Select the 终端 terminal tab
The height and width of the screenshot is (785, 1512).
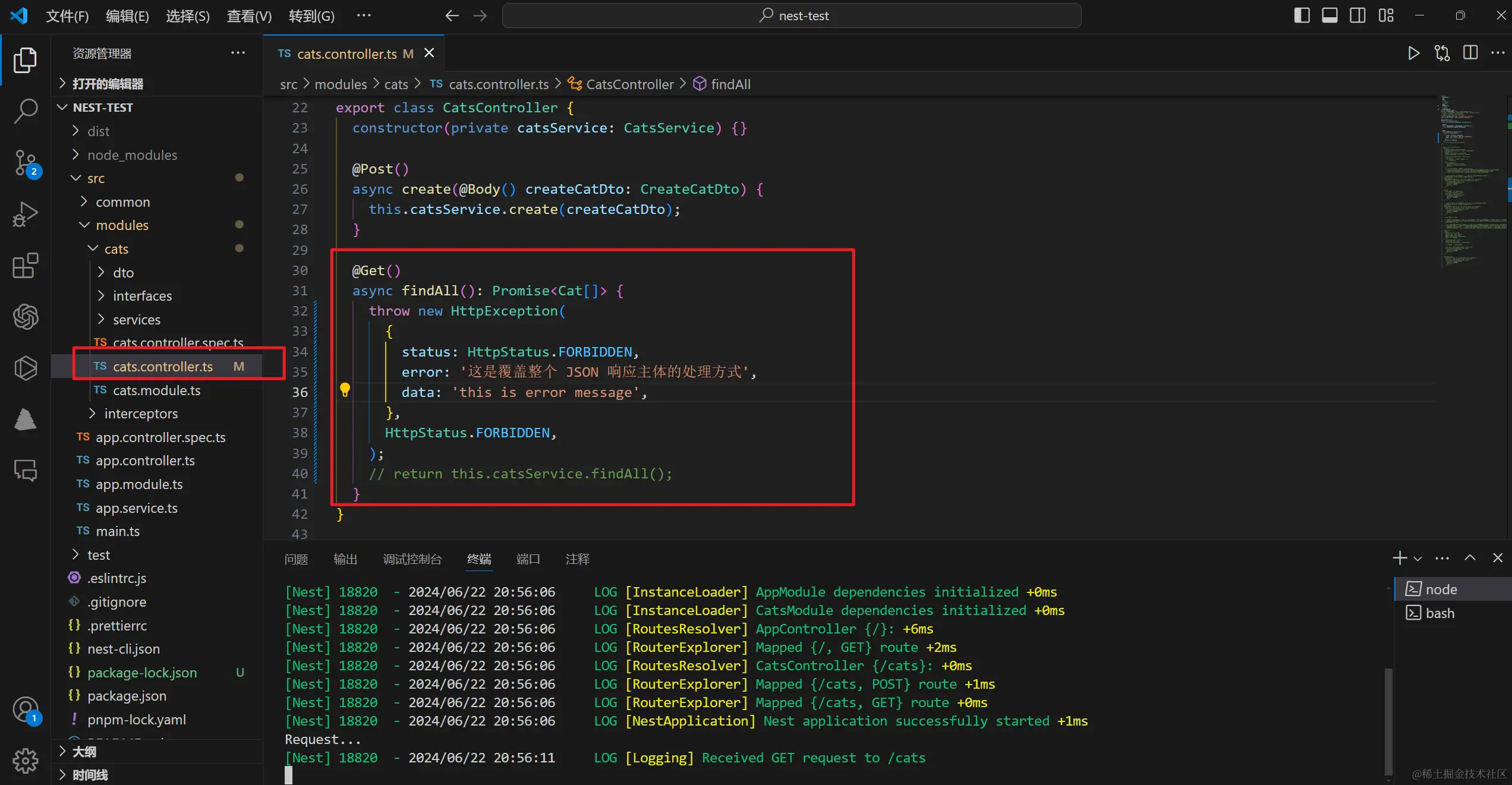pos(479,559)
